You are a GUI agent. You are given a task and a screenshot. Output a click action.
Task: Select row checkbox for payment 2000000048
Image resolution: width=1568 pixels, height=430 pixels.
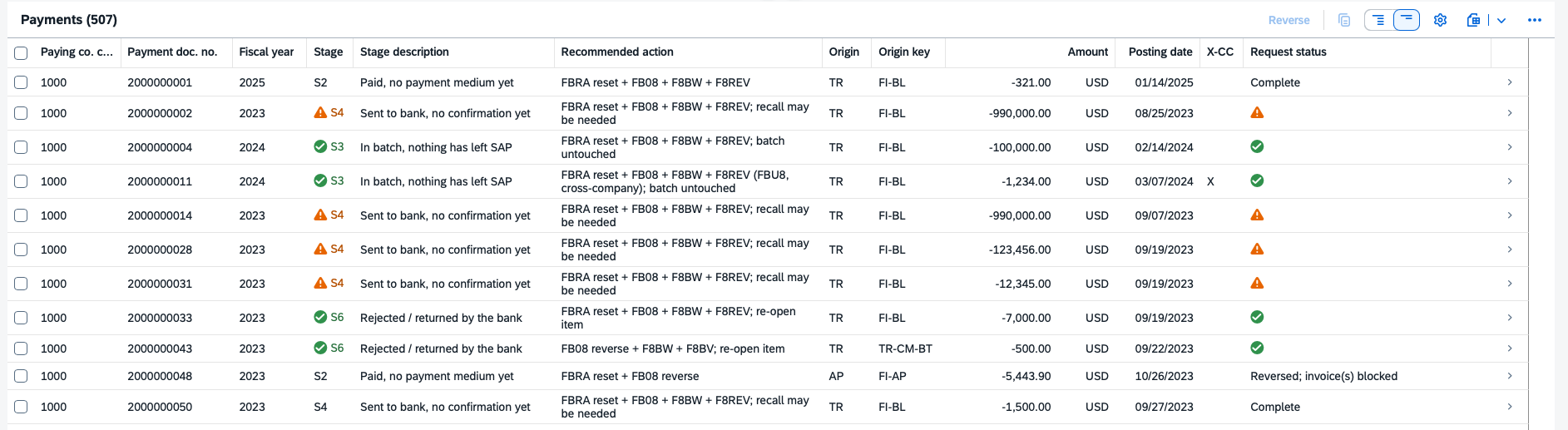click(x=21, y=376)
